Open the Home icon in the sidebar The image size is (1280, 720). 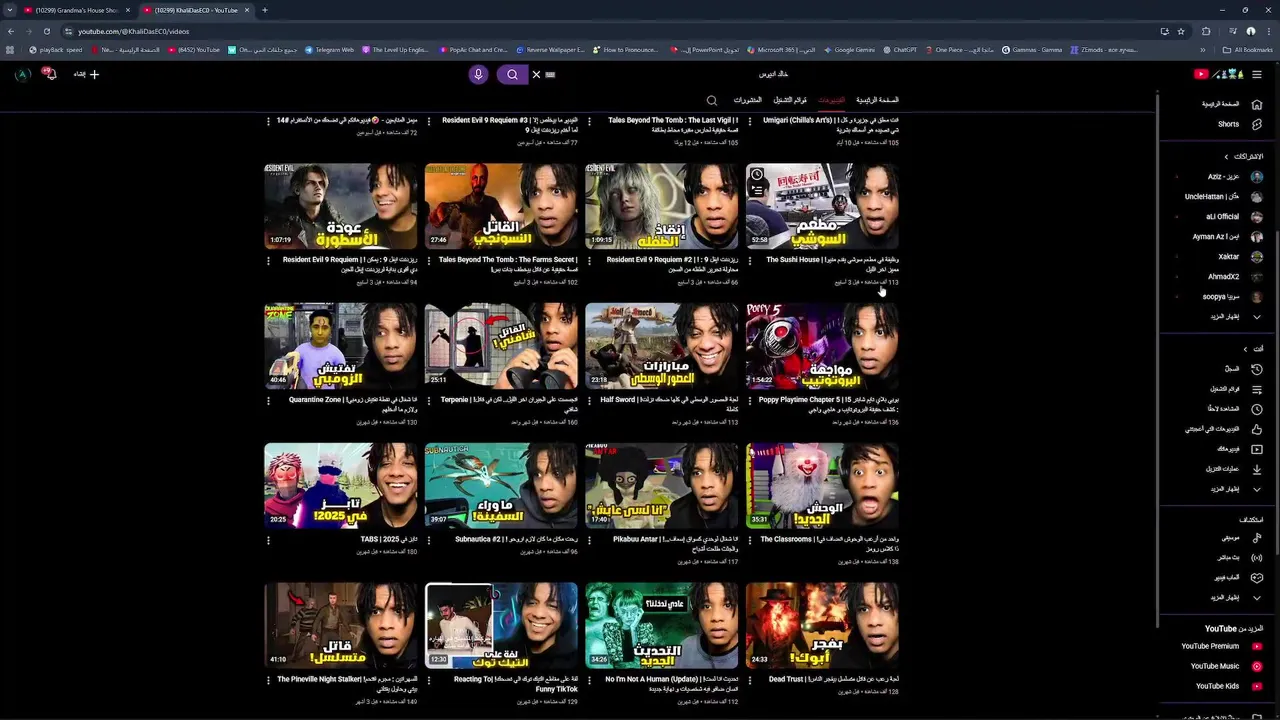[x=1257, y=104]
